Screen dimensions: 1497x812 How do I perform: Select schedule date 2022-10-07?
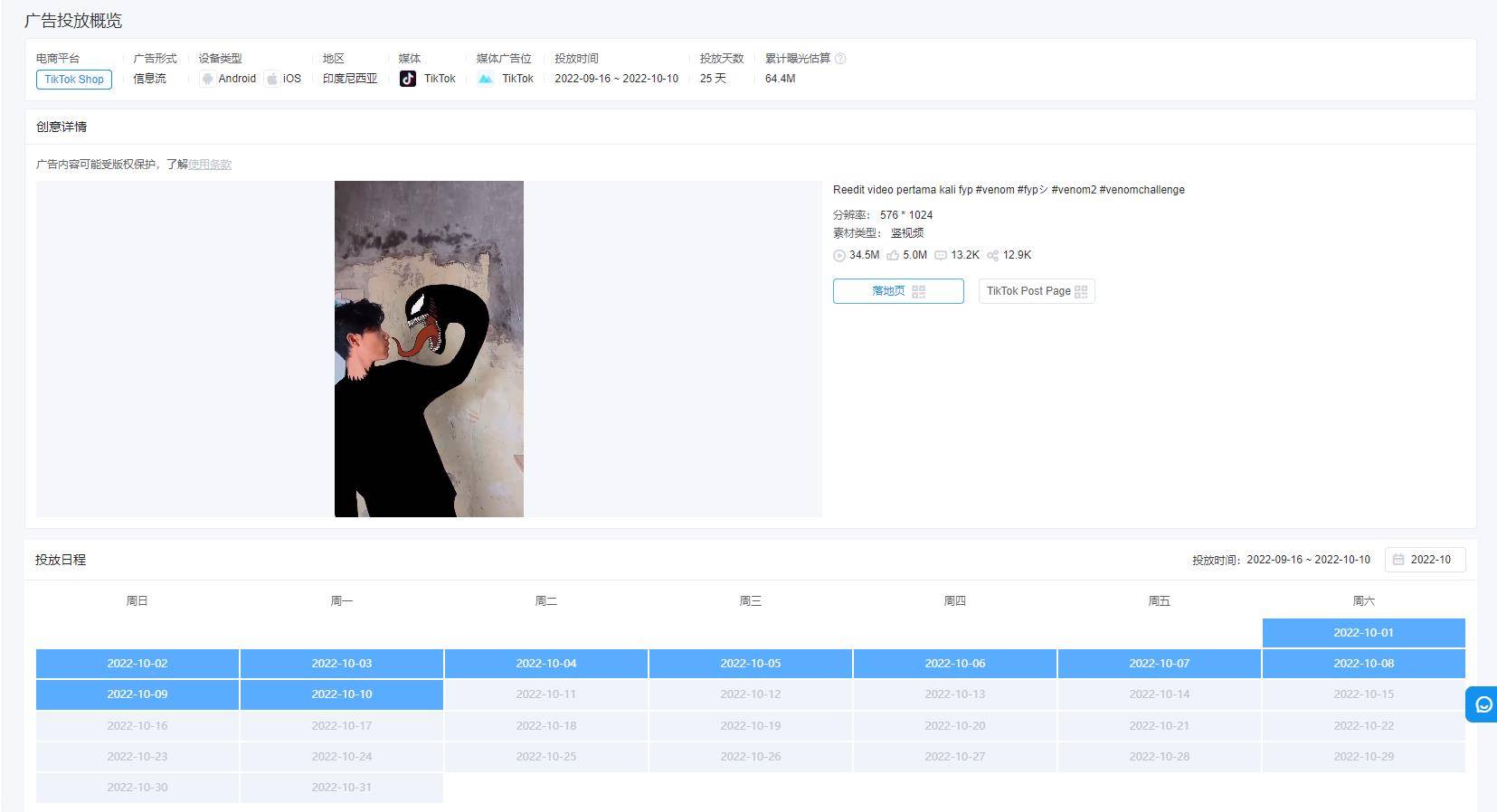1160,664
